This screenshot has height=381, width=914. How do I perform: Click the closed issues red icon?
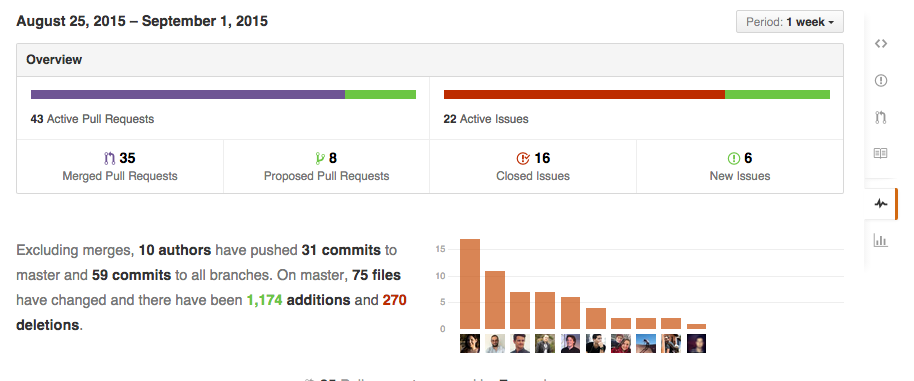523,158
